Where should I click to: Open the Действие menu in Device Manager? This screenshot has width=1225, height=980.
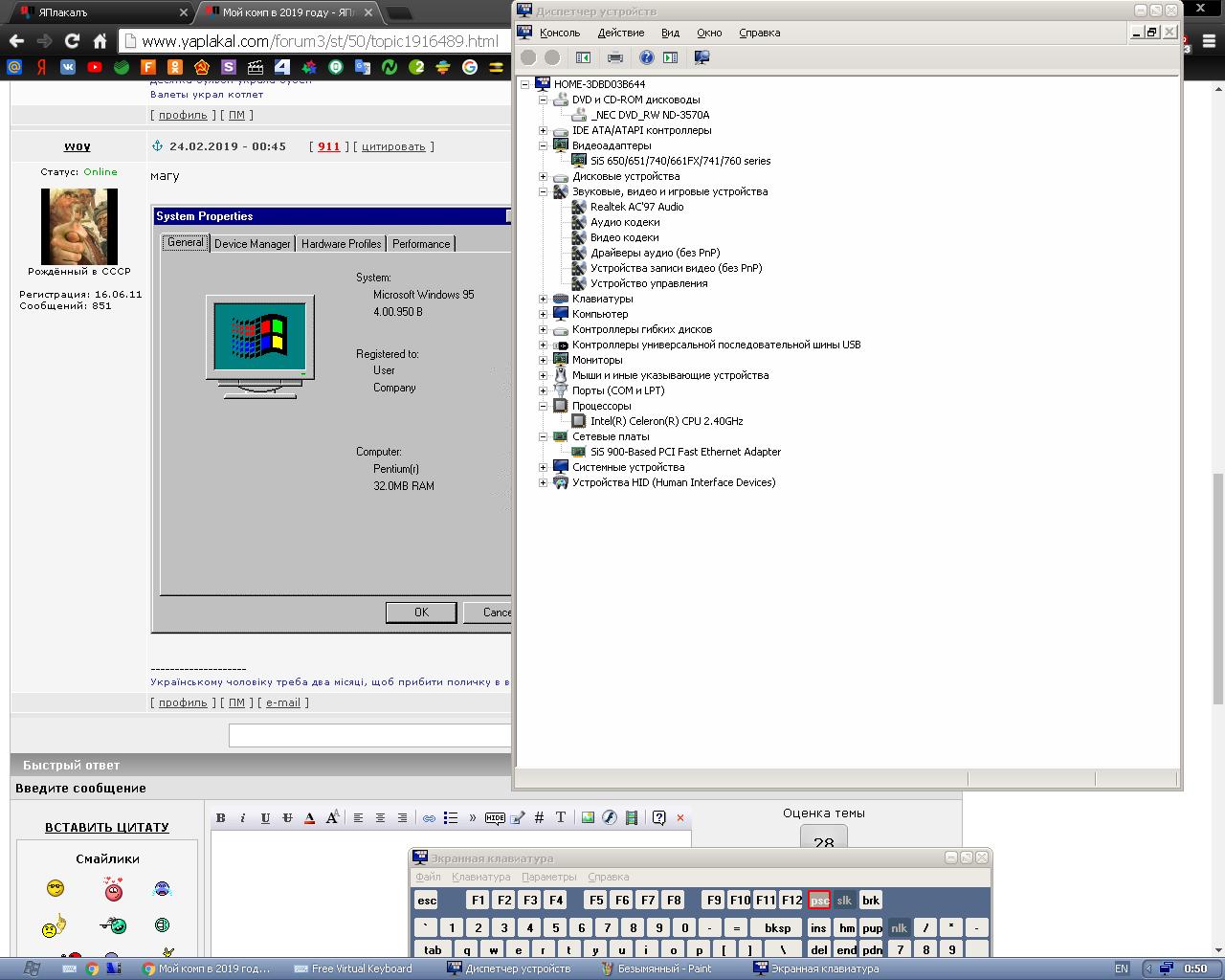coord(621,33)
